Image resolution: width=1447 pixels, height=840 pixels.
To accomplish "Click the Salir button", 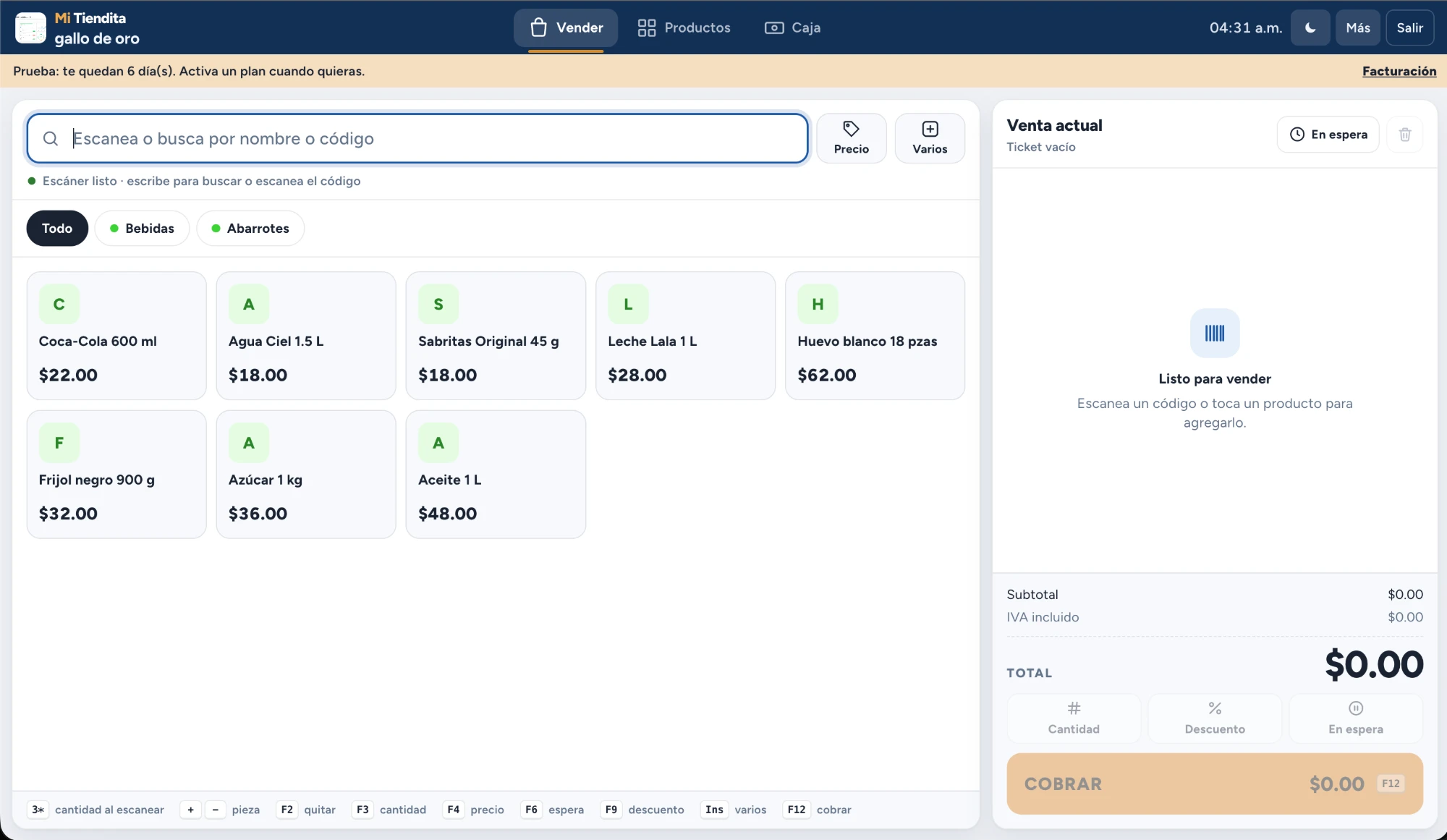I will click(1409, 27).
